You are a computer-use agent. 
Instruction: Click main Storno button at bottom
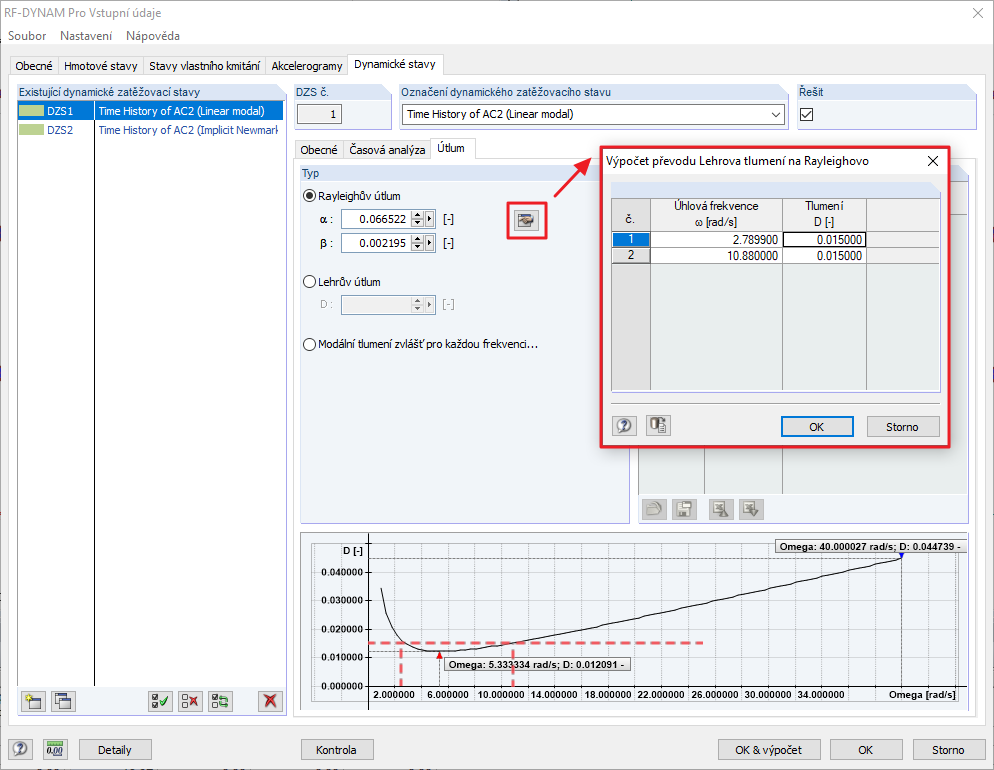click(948, 750)
